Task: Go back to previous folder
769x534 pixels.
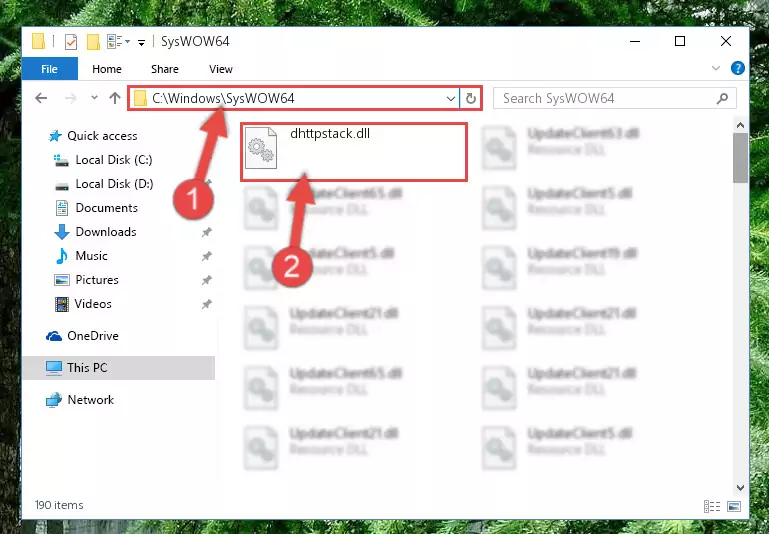Action: [x=41, y=98]
